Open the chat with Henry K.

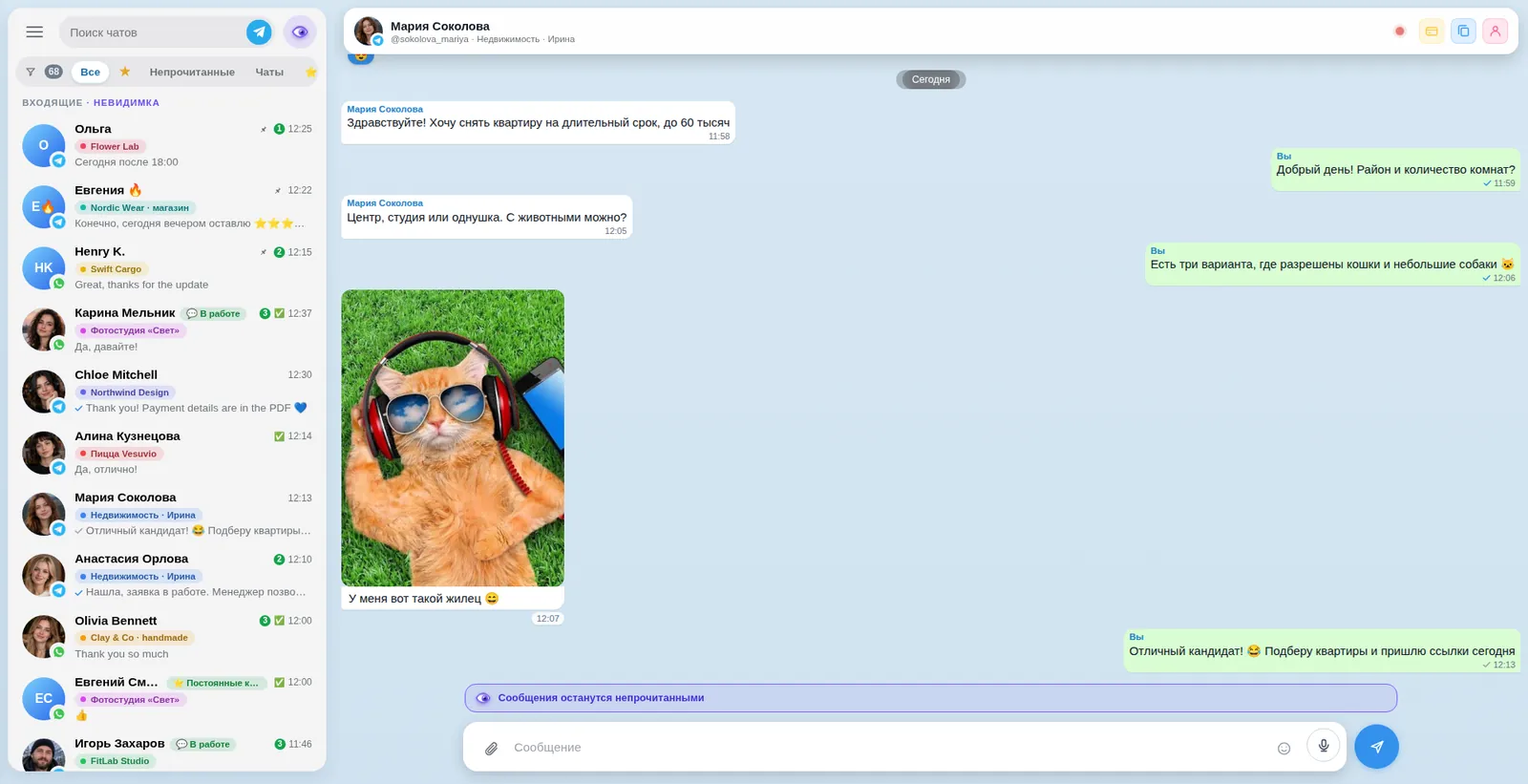pos(167,268)
